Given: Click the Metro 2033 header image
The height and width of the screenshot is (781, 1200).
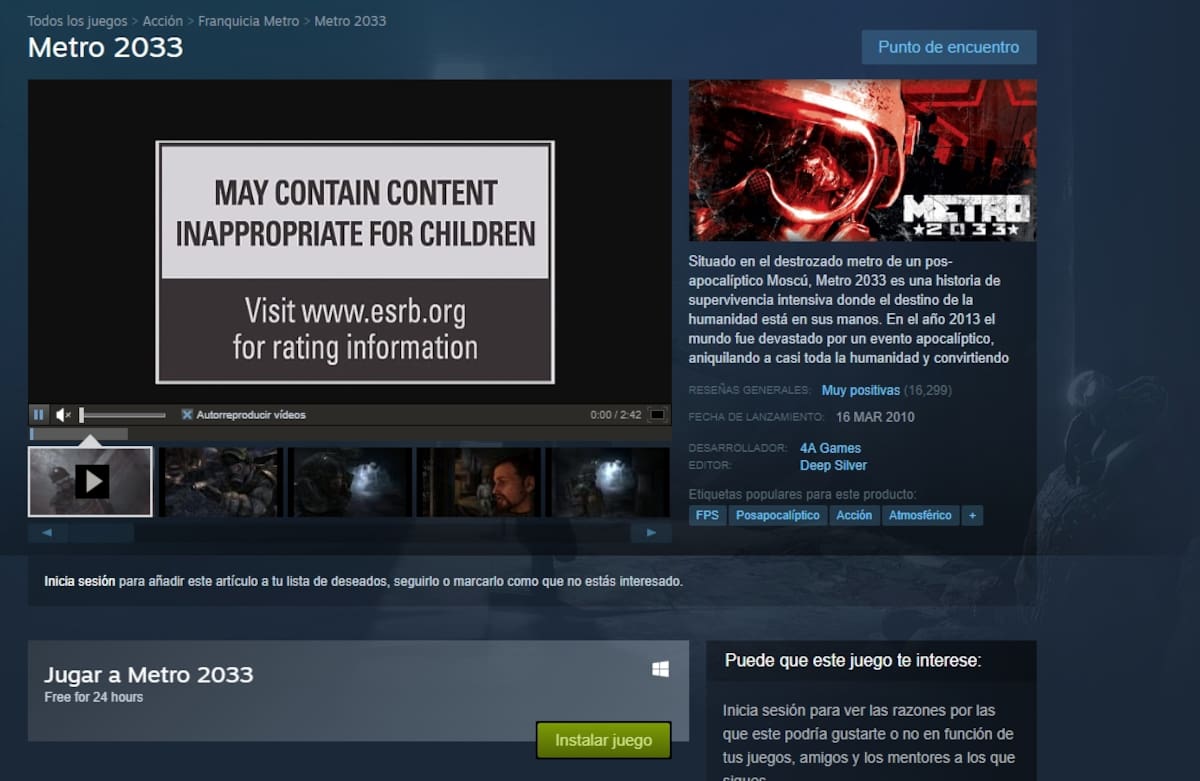Looking at the screenshot, I should (862, 161).
